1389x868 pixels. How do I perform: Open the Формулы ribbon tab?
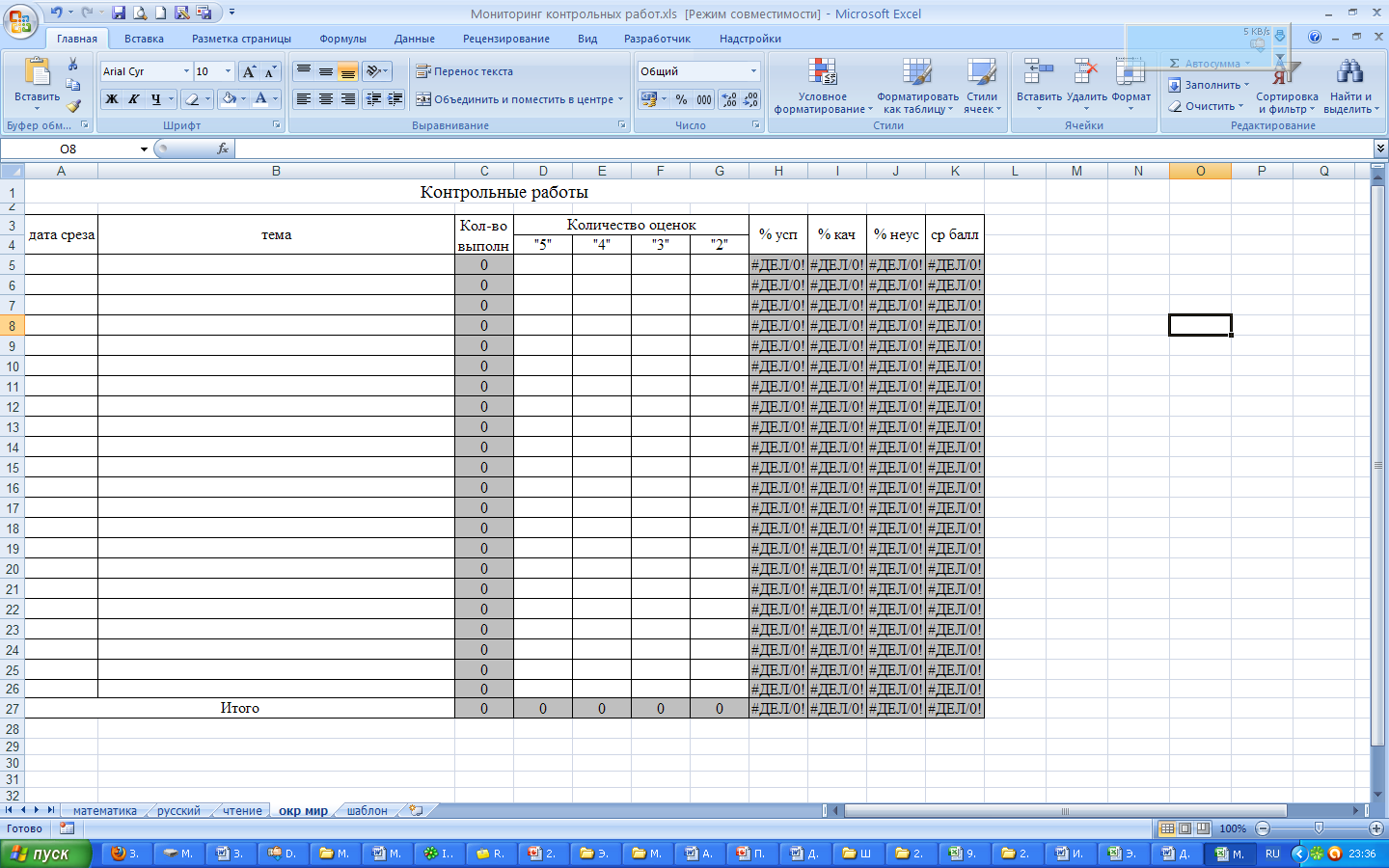[x=343, y=39]
